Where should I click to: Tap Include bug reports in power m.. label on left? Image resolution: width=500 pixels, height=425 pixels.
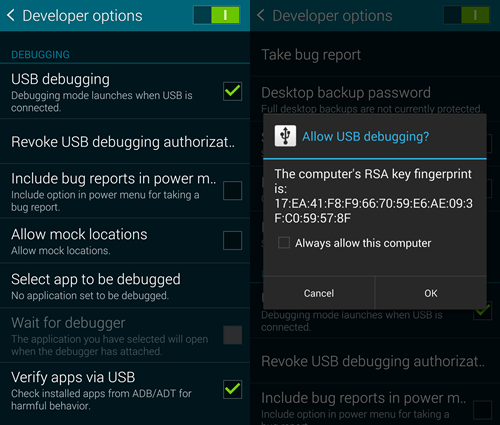tap(114, 179)
